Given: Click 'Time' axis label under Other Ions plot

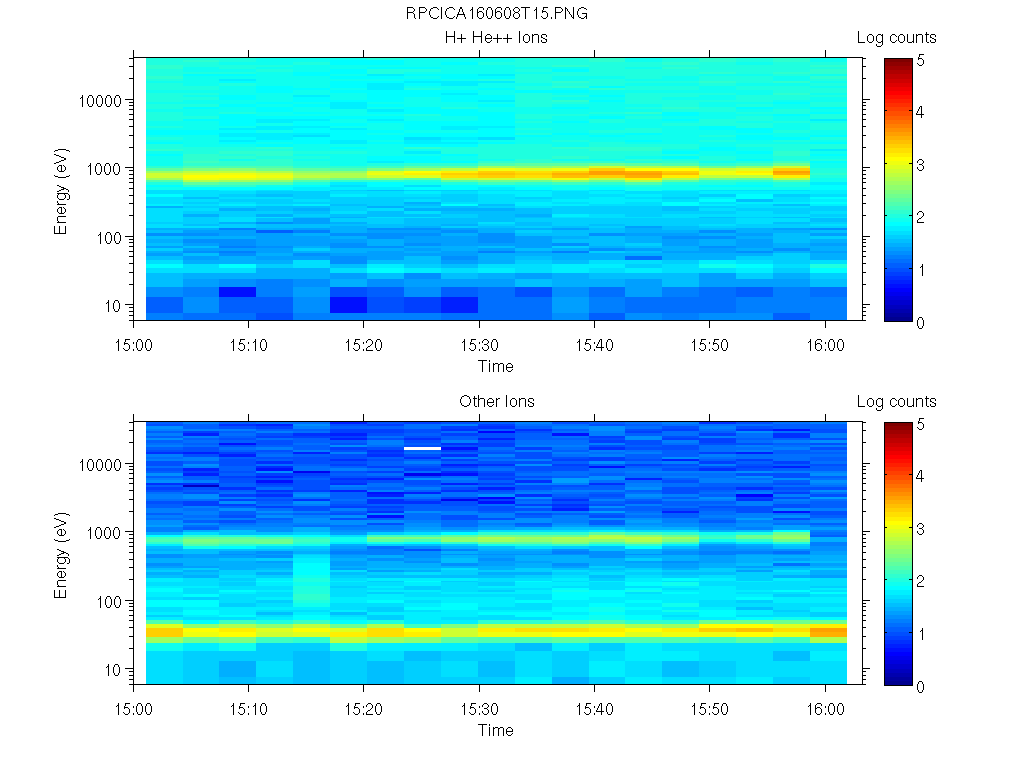Looking at the screenshot, I should 495,730.
